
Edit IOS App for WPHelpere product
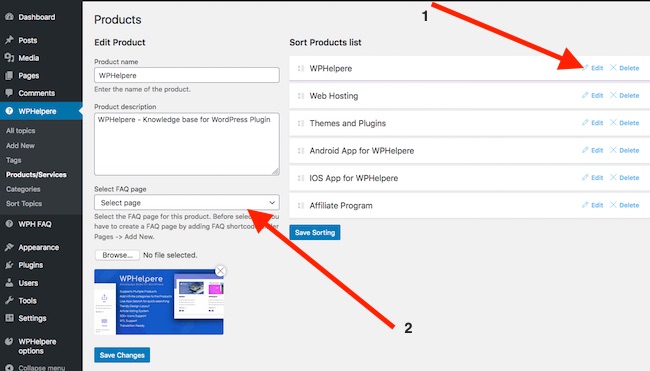point(592,177)
